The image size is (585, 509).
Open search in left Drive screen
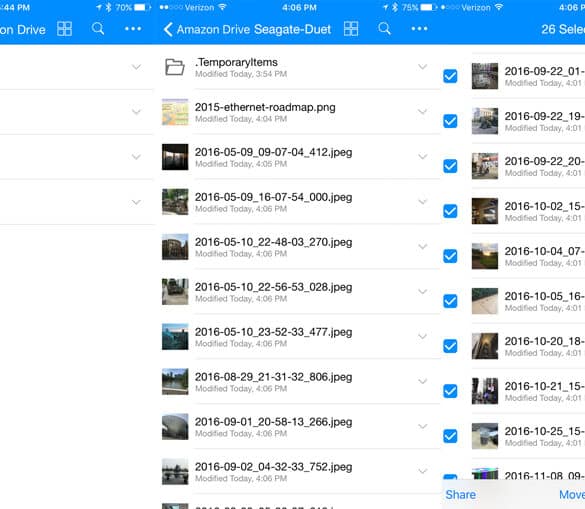tap(98, 29)
